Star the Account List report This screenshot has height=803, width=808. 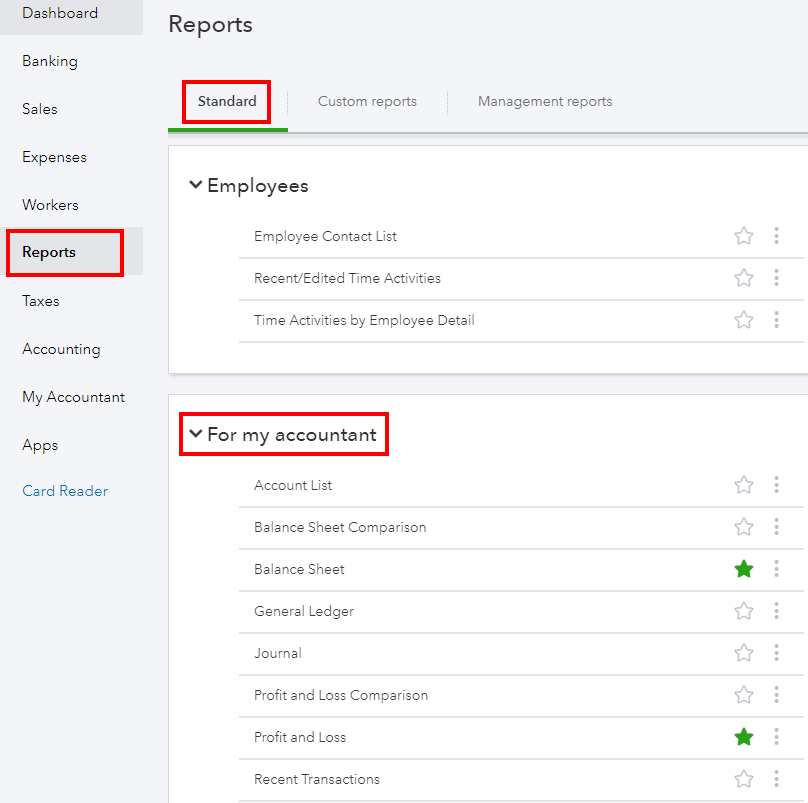pos(743,485)
